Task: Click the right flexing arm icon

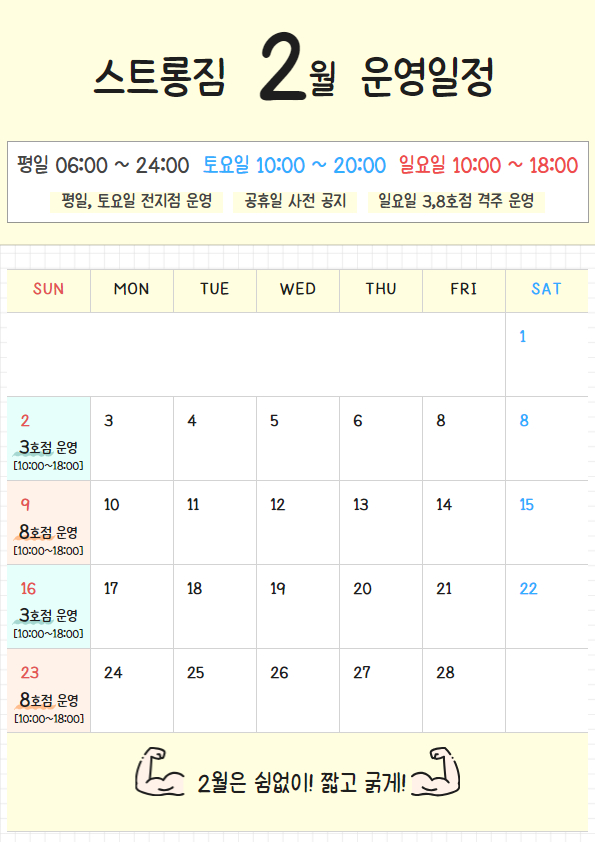Action: 436,772
